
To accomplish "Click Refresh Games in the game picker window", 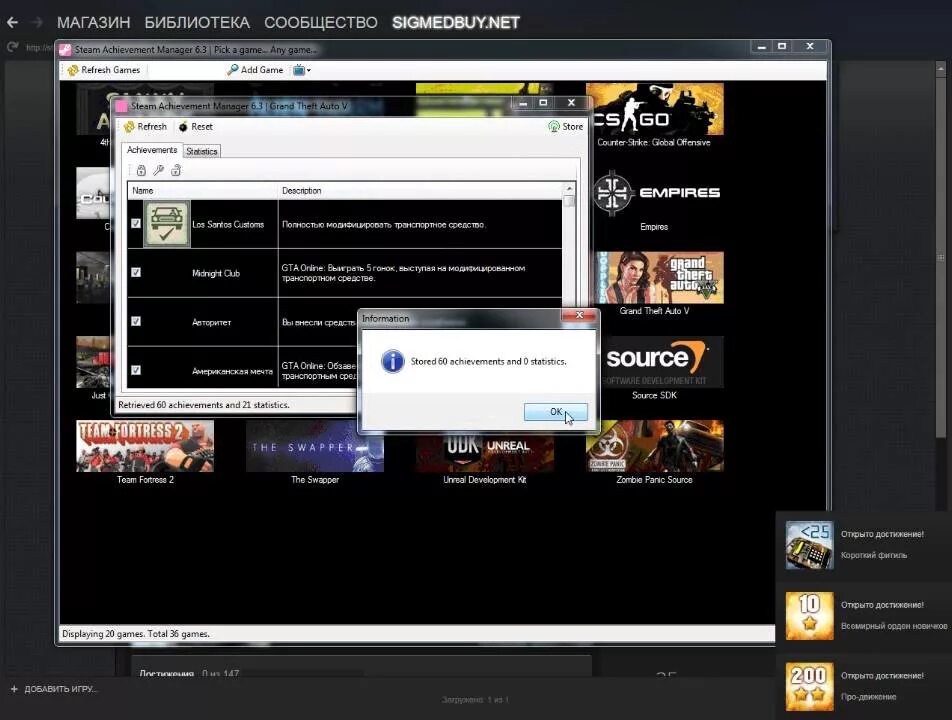I will point(104,70).
